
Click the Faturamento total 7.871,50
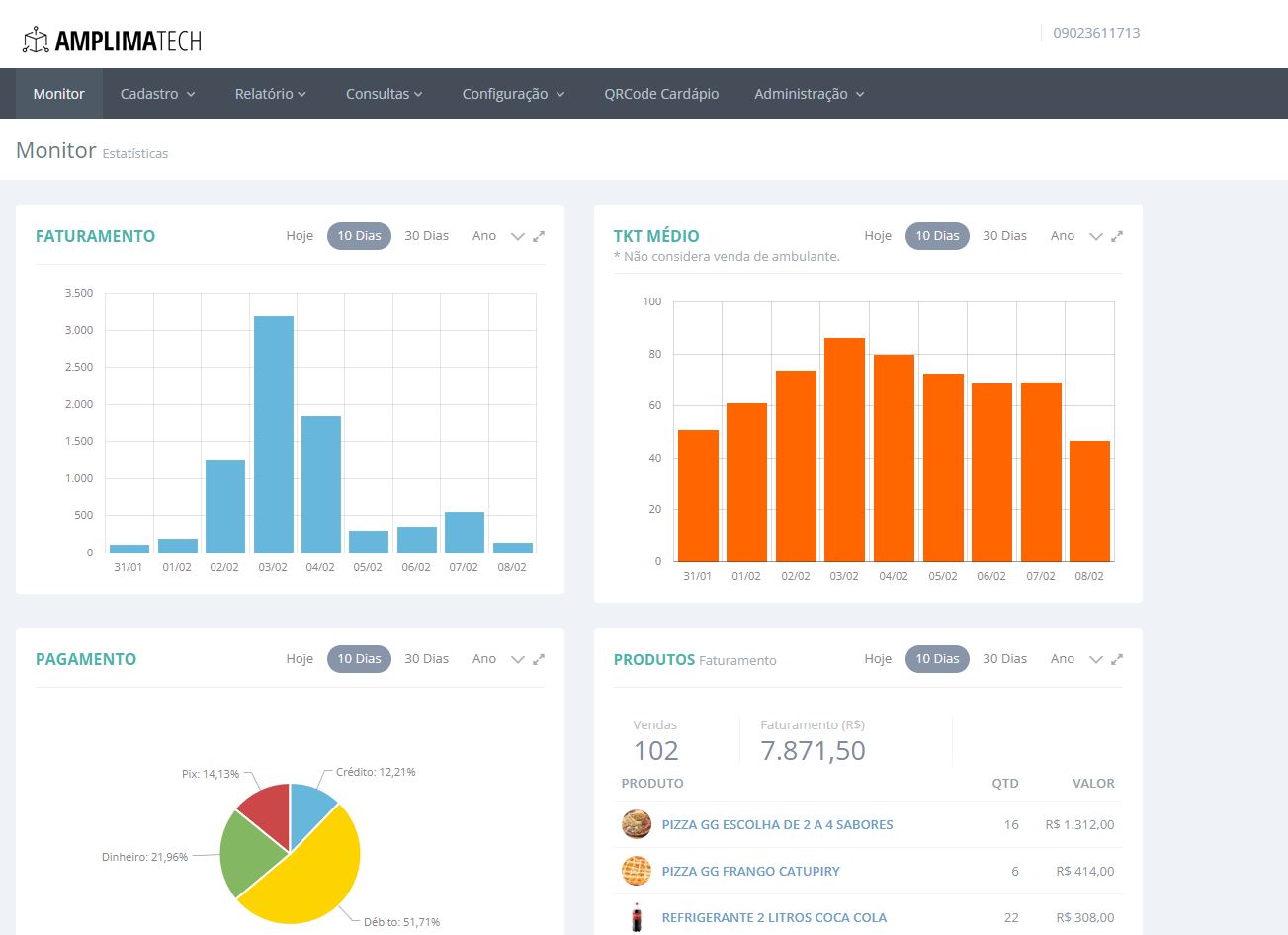coord(813,751)
